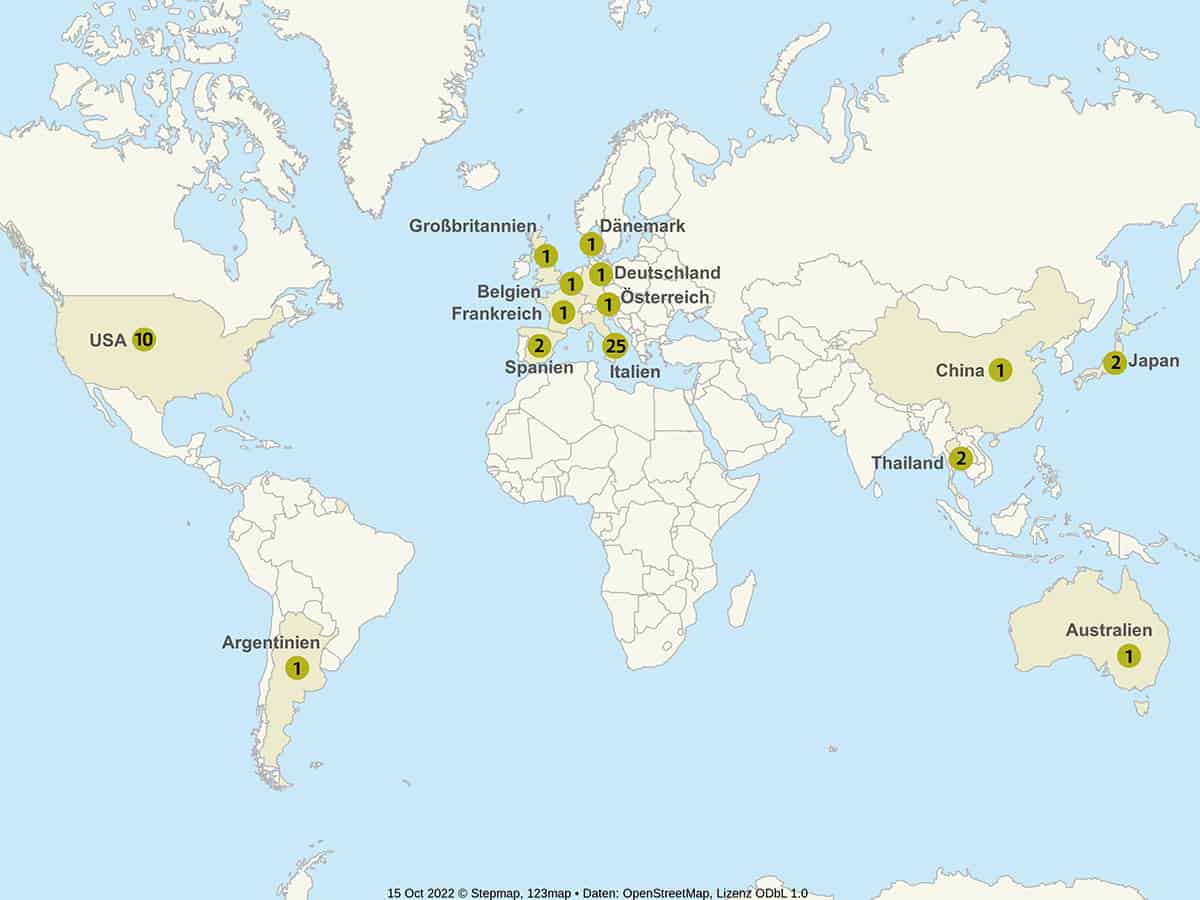Select the Australien marker circle
Image resolution: width=1200 pixels, height=900 pixels.
point(1128,656)
